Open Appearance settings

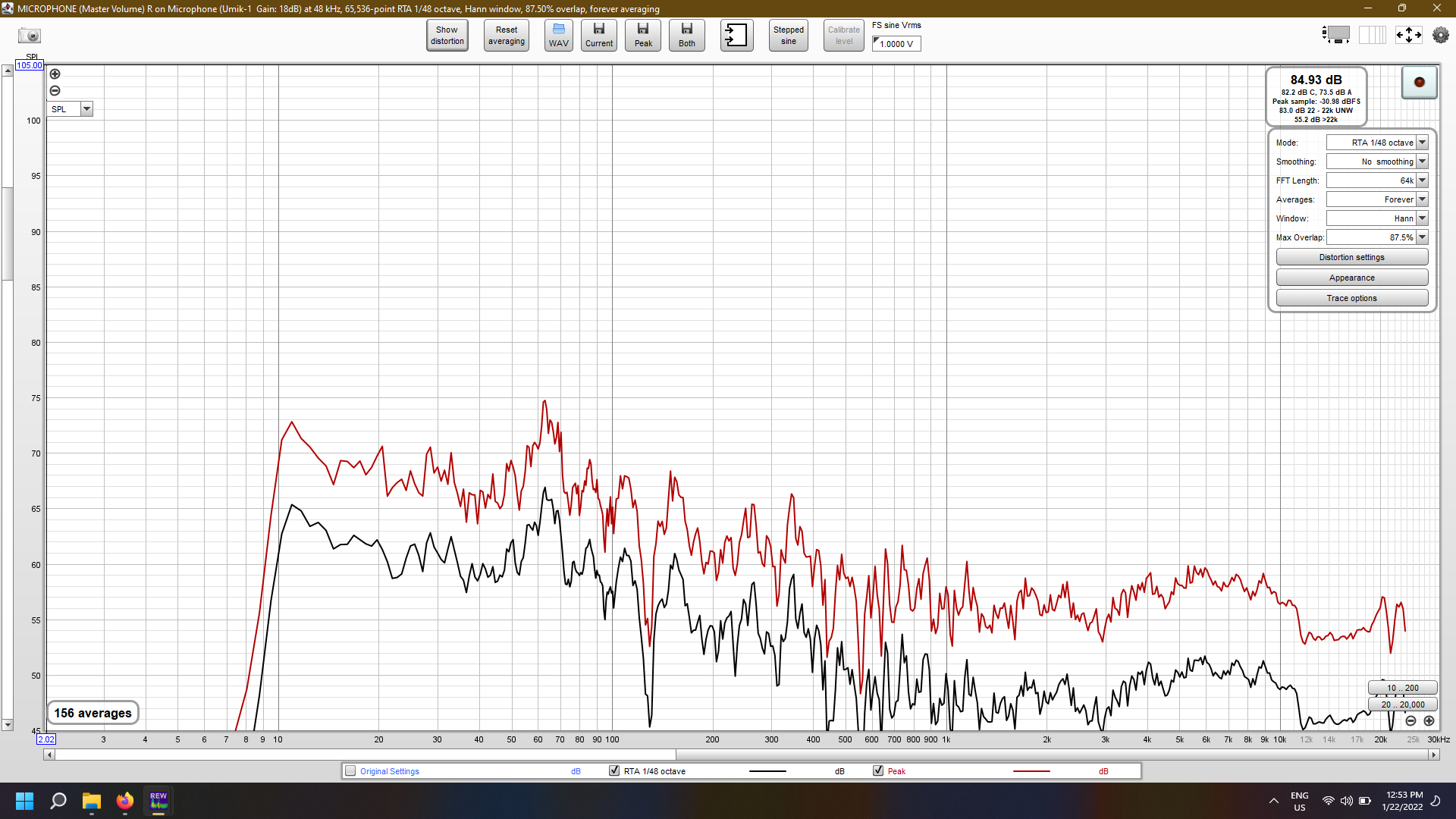click(x=1351, y=278)
